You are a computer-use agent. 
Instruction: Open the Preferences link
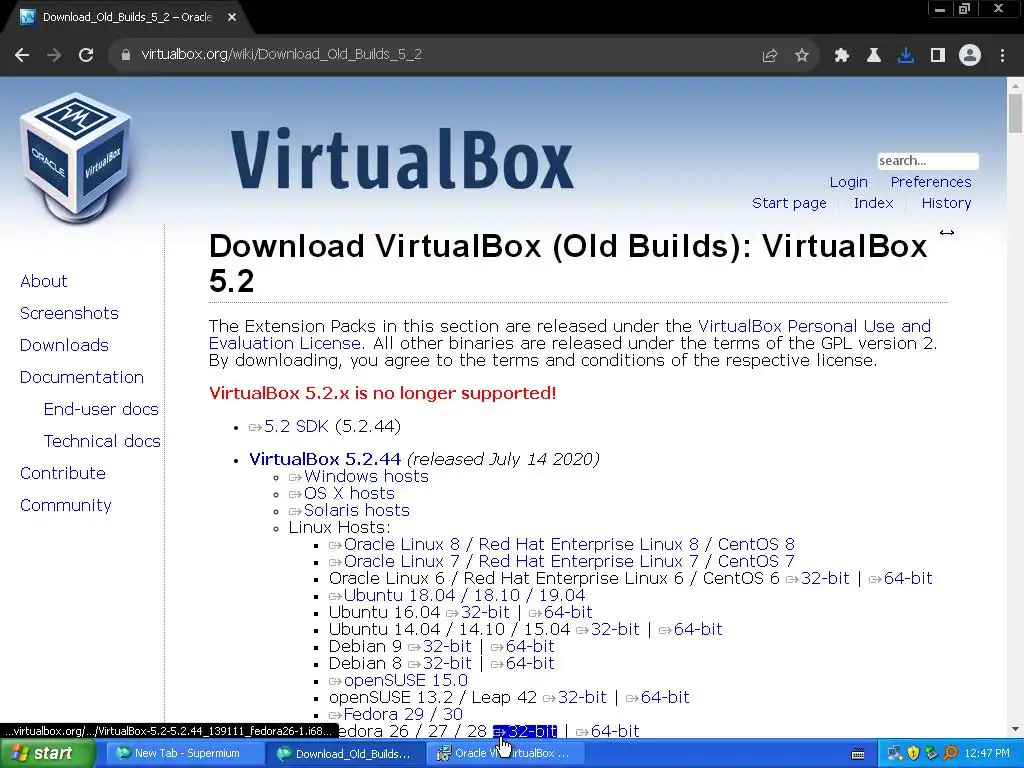point(931,182)
